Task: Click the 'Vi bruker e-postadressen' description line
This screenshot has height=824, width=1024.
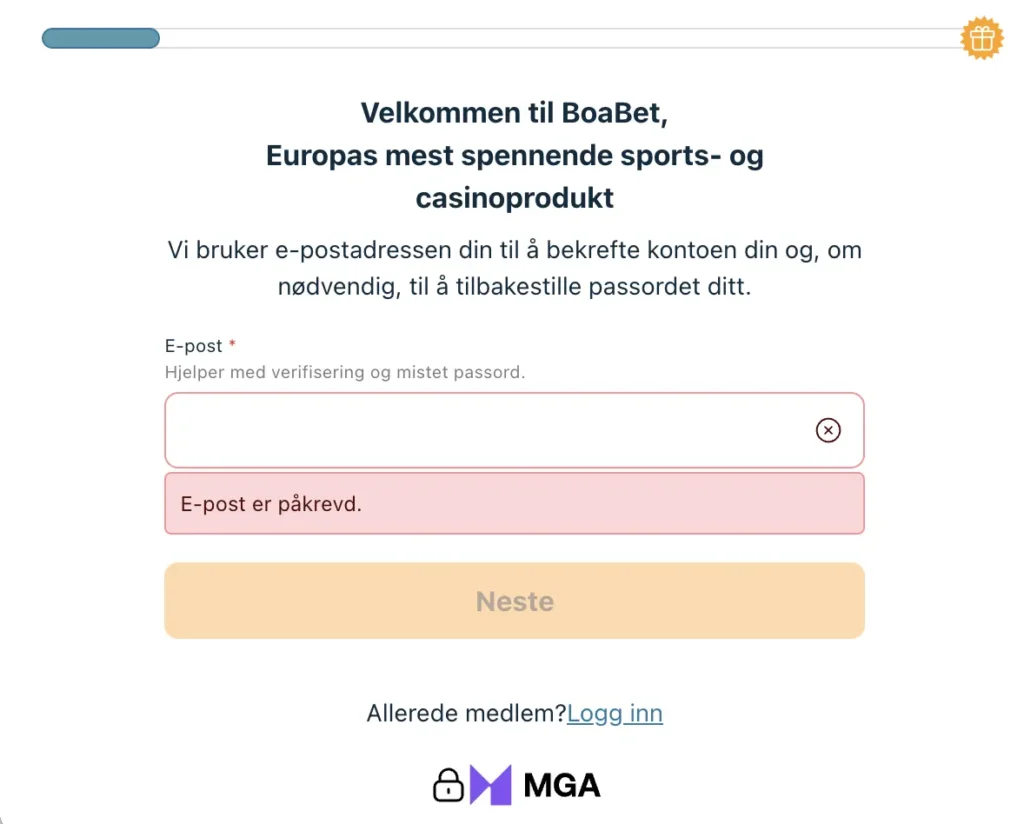Action: [514, 249]
